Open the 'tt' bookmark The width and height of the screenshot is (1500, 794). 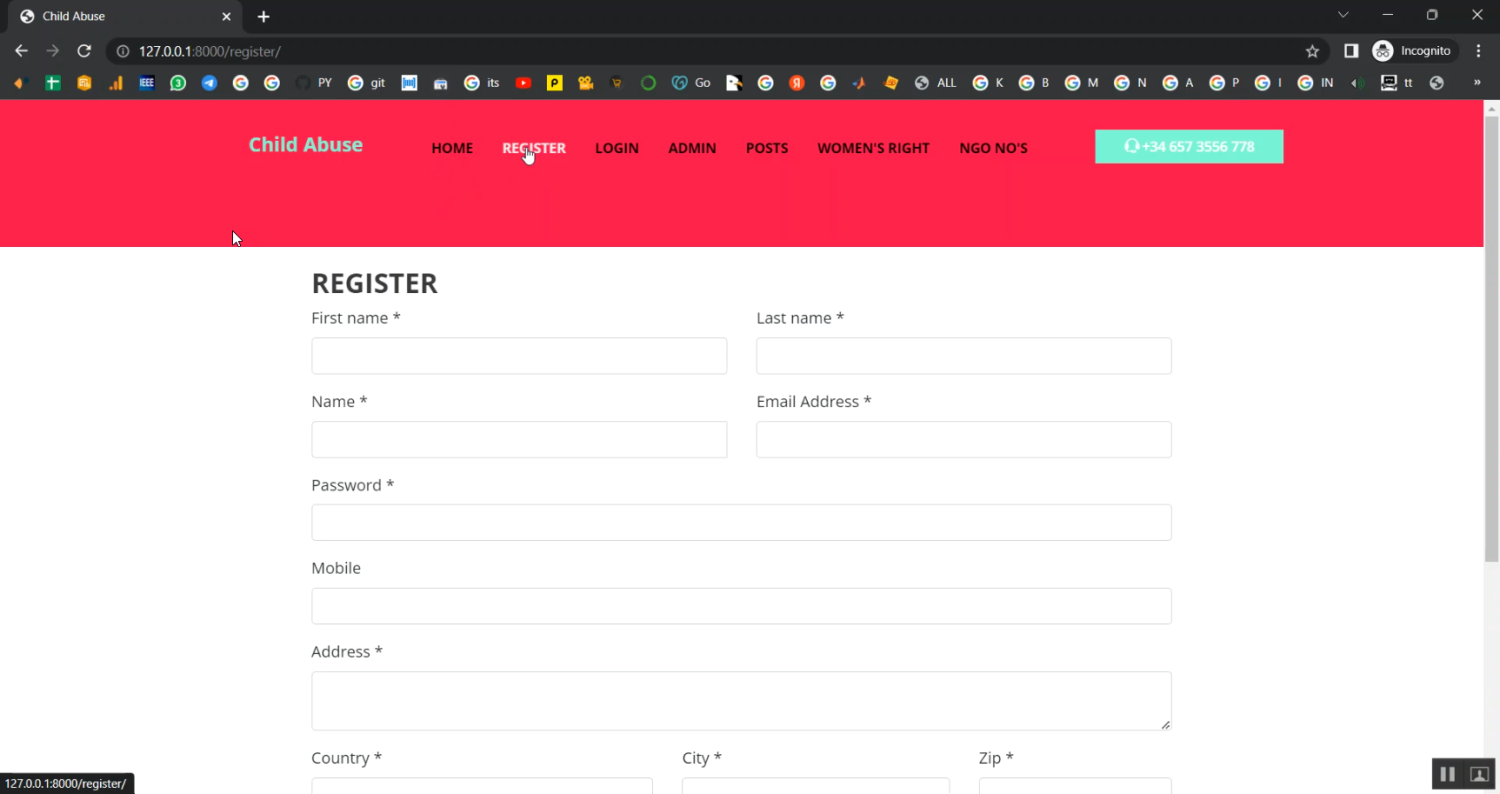coord(1397,83)
